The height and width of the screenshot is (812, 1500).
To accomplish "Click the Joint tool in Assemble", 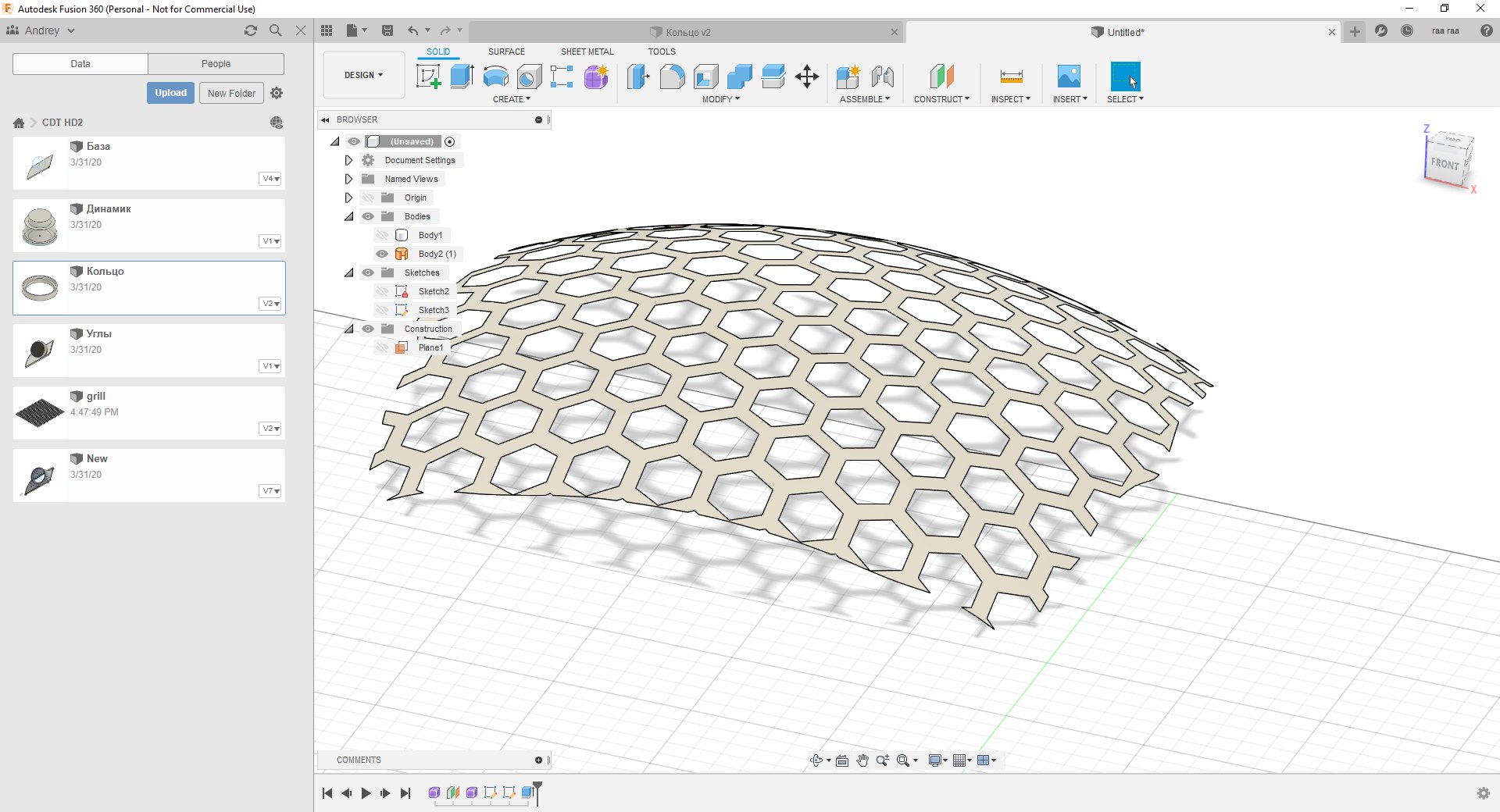I will [882, 77].
